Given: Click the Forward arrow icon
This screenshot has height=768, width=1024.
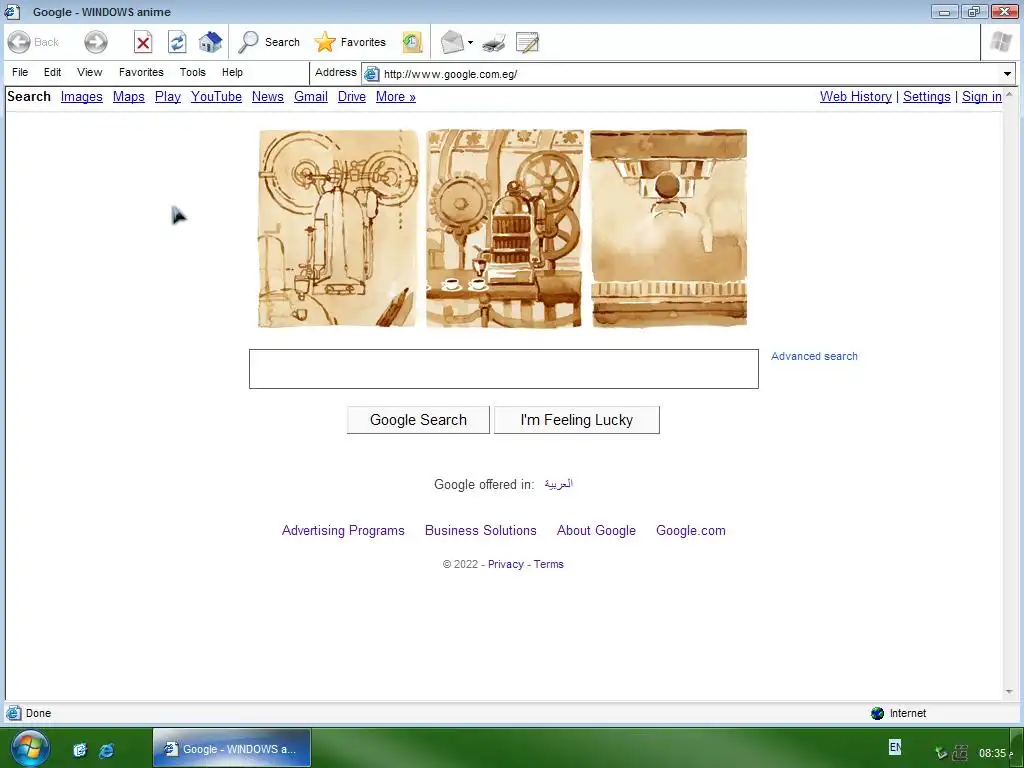Looking at the screenshot, I should click(95, 42).
